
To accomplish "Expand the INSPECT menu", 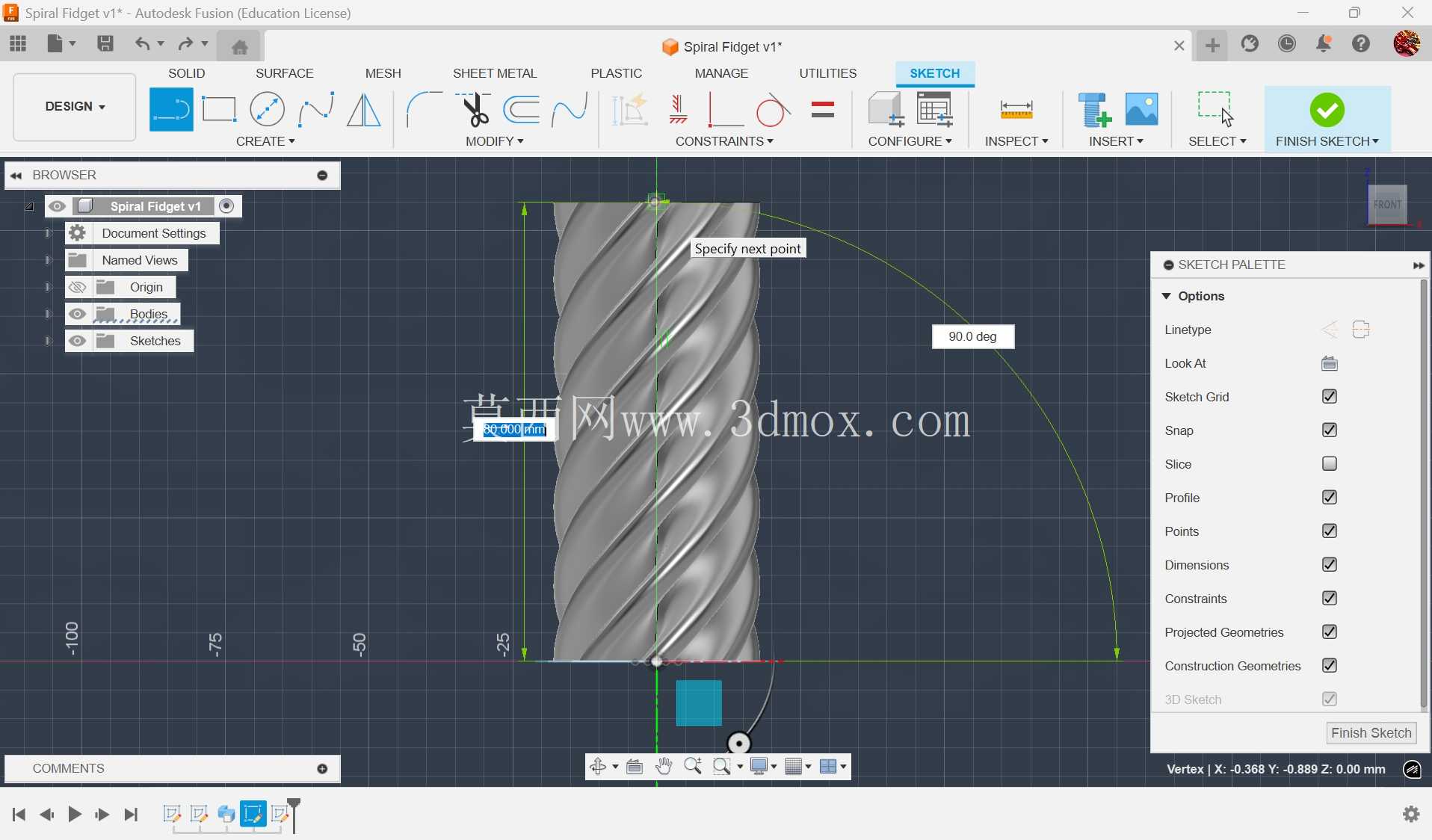I will tap(1016, 141).
